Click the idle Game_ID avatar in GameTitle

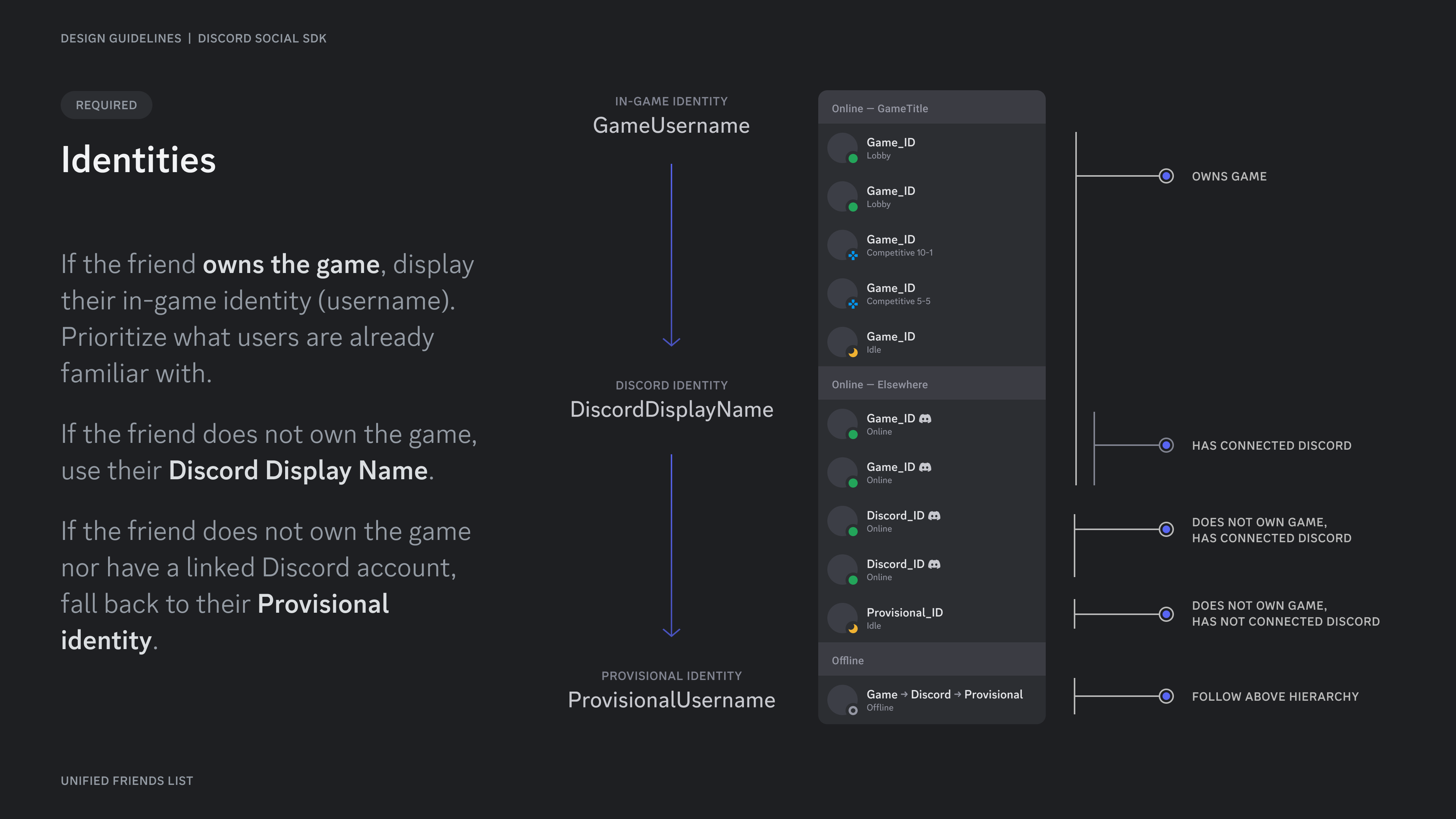pos(842,342)
